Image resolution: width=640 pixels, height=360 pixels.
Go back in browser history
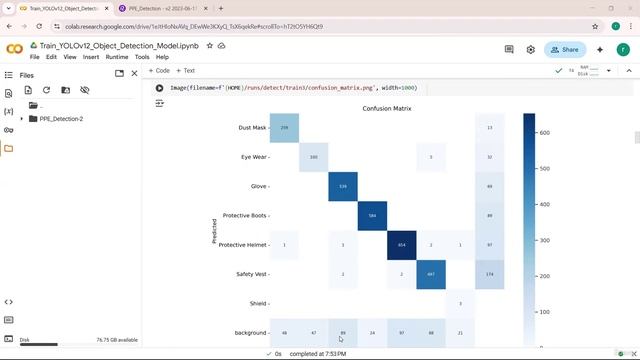(9, 26)
